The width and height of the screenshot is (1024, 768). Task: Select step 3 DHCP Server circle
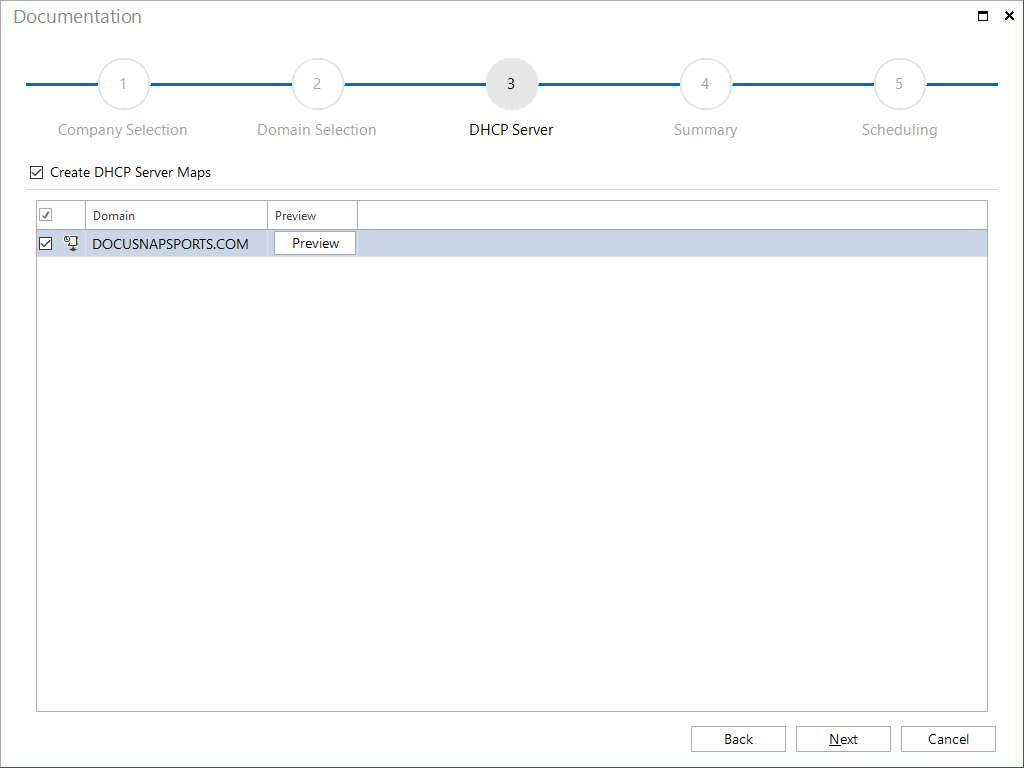click(511, 84)
